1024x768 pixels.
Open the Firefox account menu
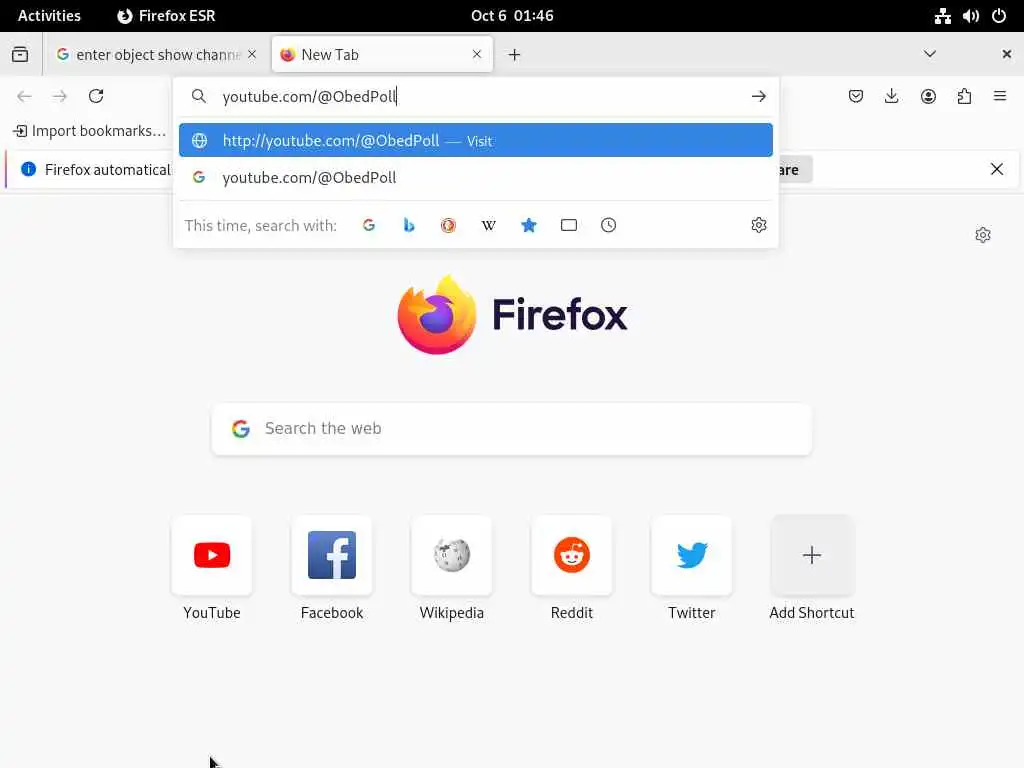coord(928,97)
